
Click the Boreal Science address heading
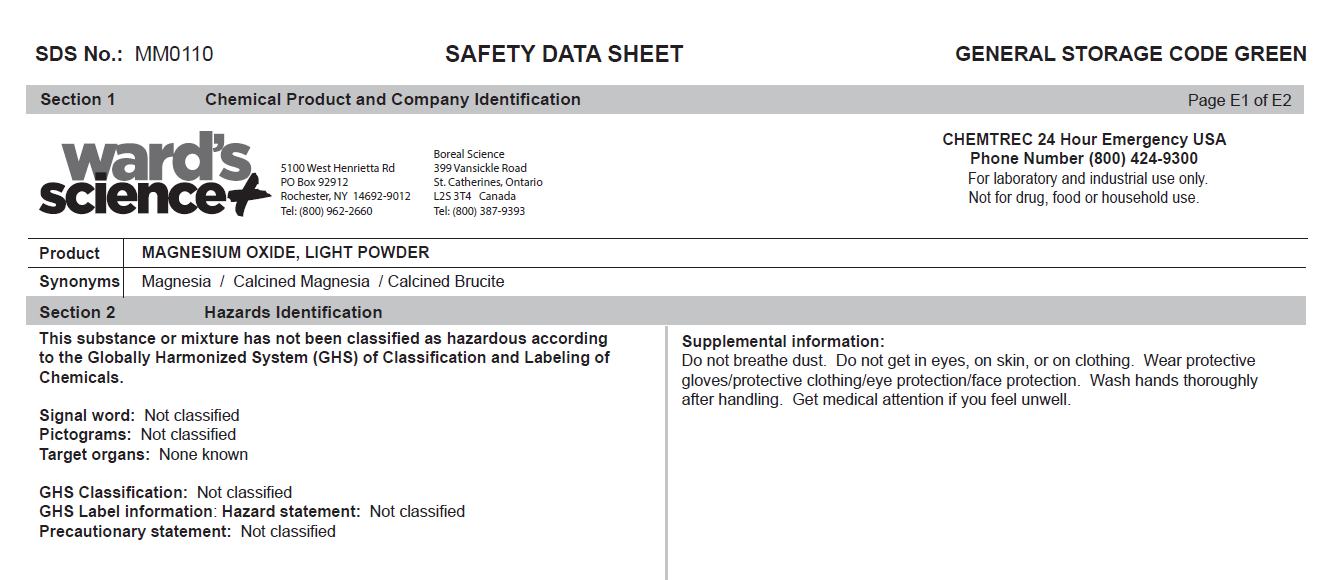click(x=469, y=154)
